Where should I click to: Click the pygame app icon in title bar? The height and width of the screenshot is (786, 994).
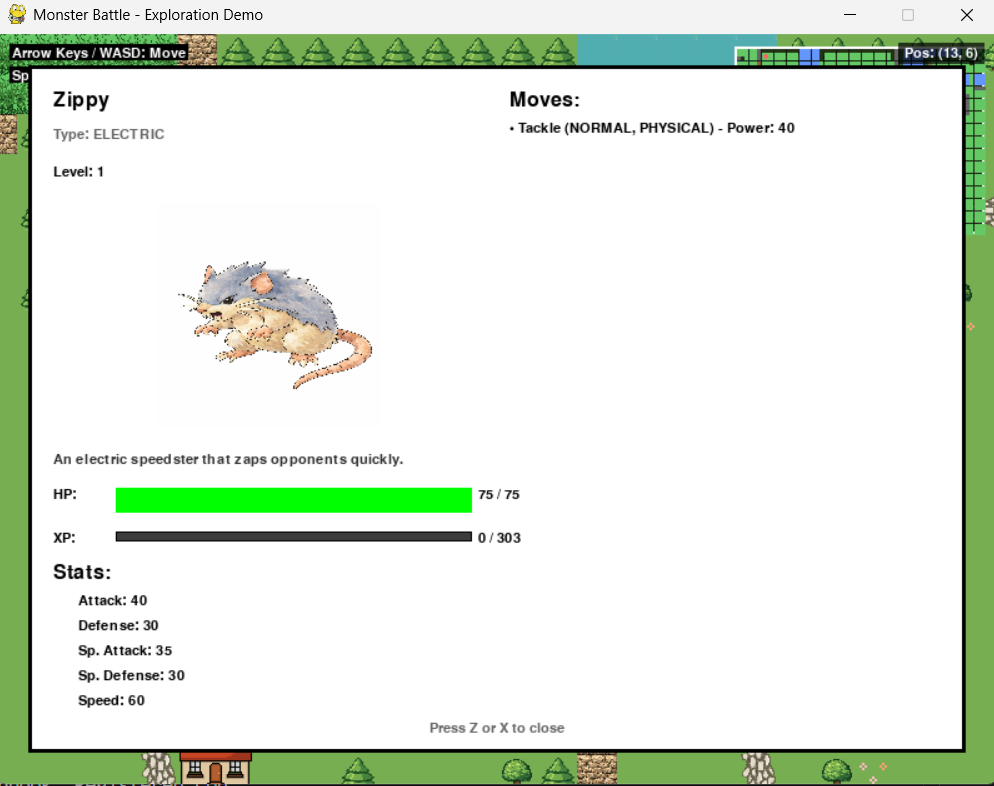[x=17, y=15]
